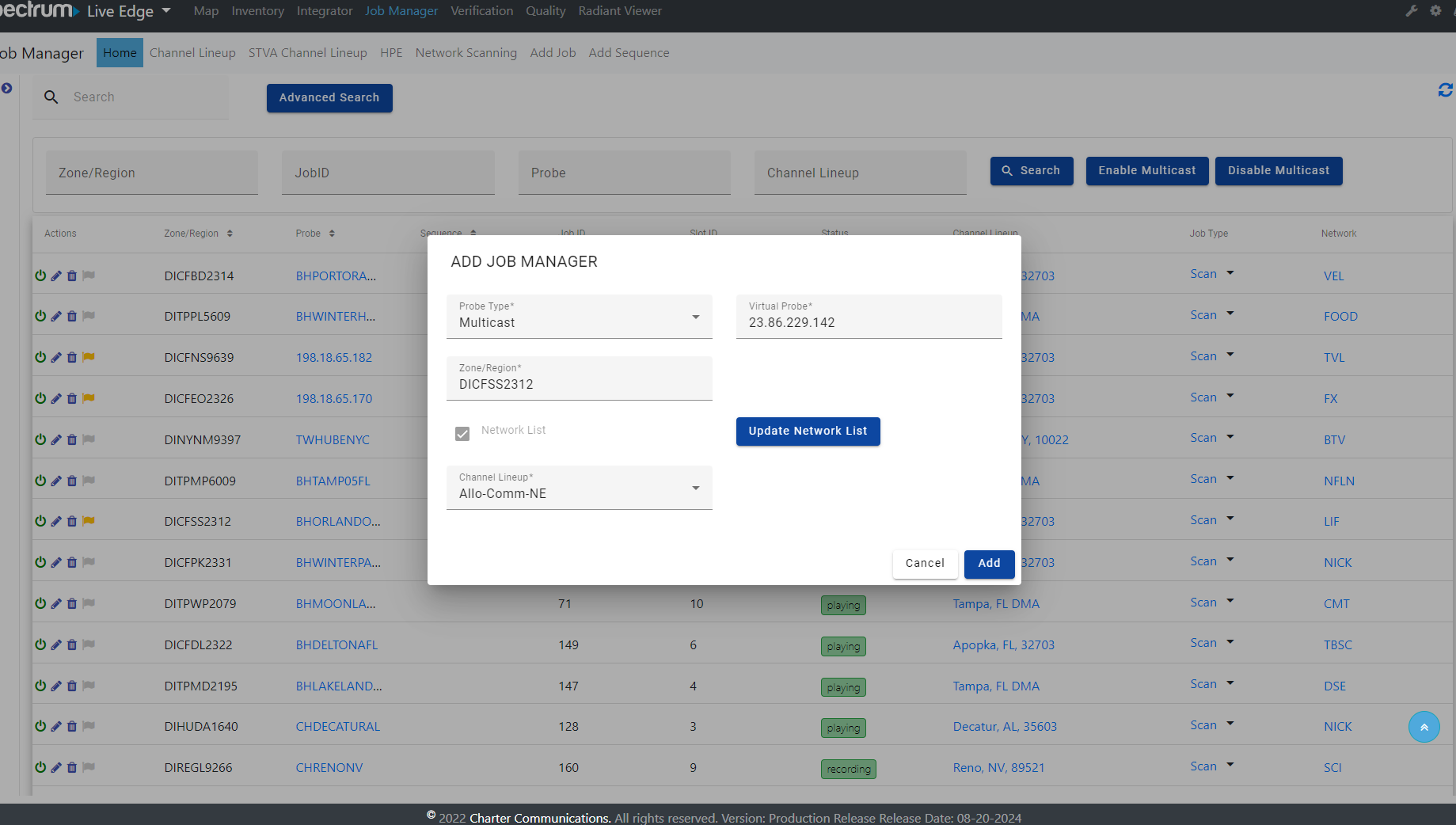This screenshot has width=1456, height=825.
Task: Click the JobID filter field
Action: click(388, 173)
